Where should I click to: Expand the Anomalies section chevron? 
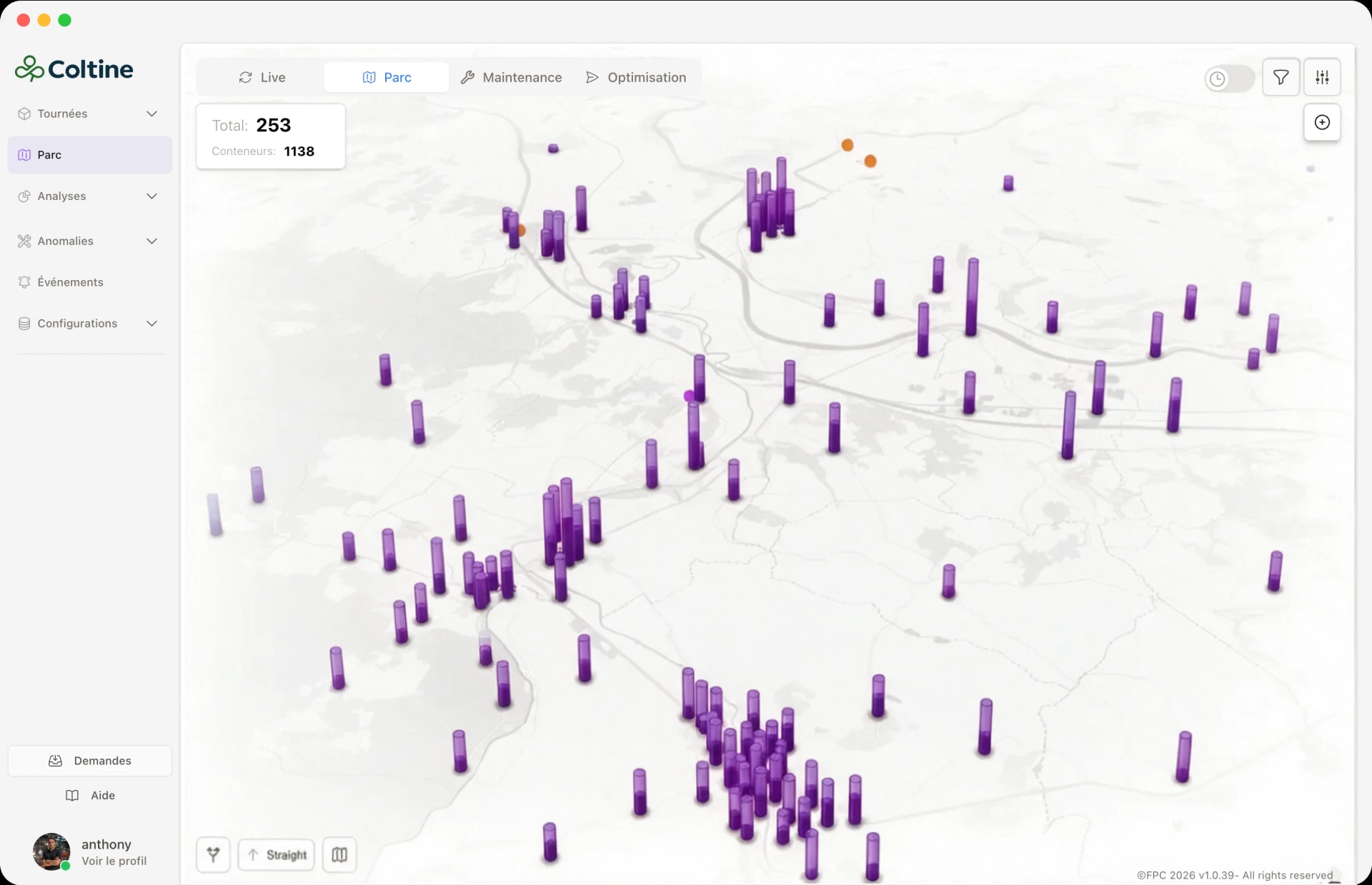(x=151, y=241)
